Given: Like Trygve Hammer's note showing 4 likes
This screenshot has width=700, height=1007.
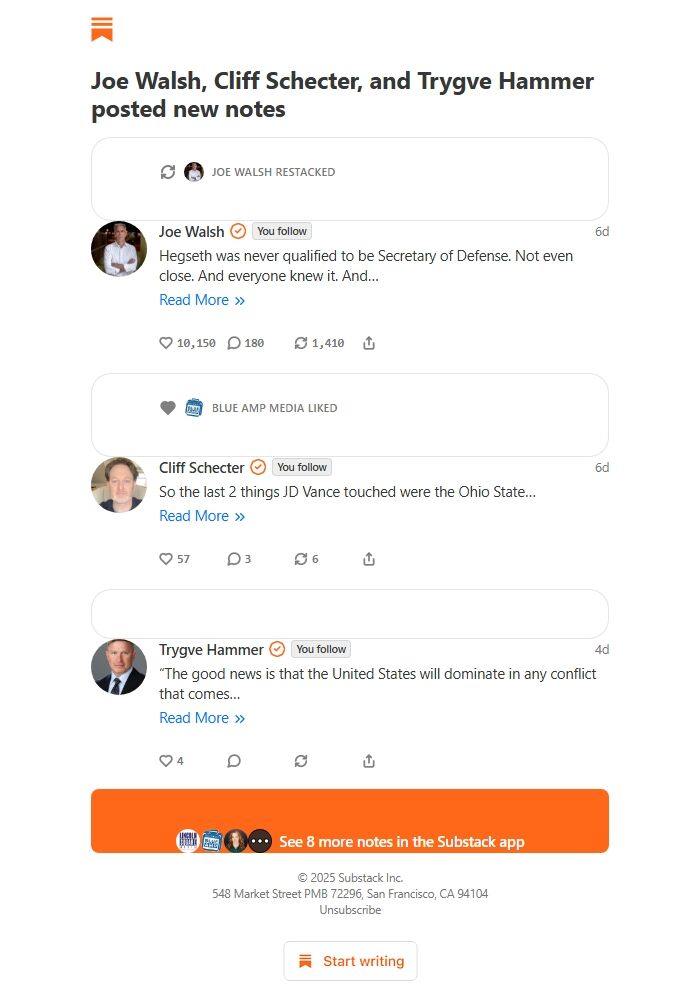Looking at the screenshot, I should tap(166, 761).
